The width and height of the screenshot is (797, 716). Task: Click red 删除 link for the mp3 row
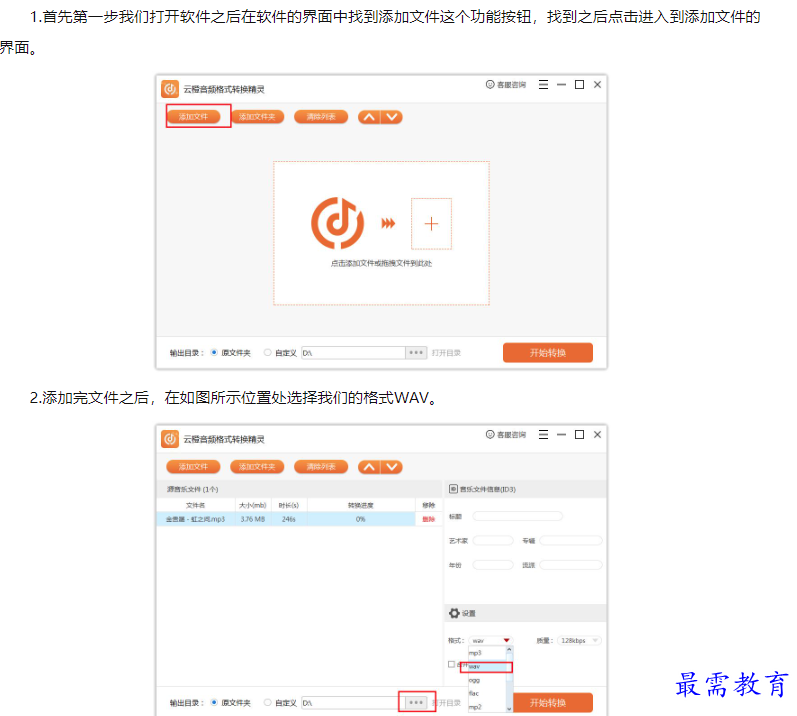[x=428, y=519]
